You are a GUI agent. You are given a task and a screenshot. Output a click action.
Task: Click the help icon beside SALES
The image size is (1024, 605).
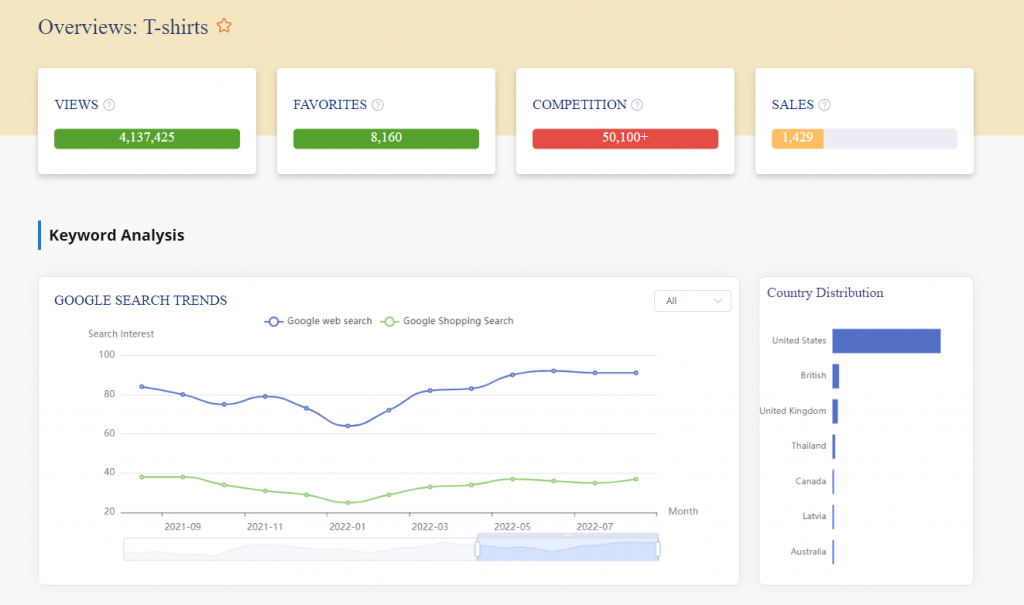(825, 105)
